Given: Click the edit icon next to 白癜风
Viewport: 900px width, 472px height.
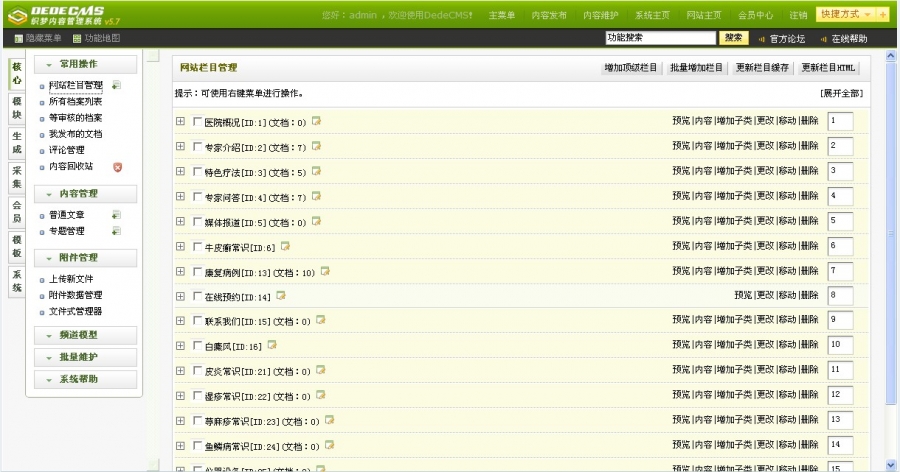Looking at the screenshot, I should point(272,345).
